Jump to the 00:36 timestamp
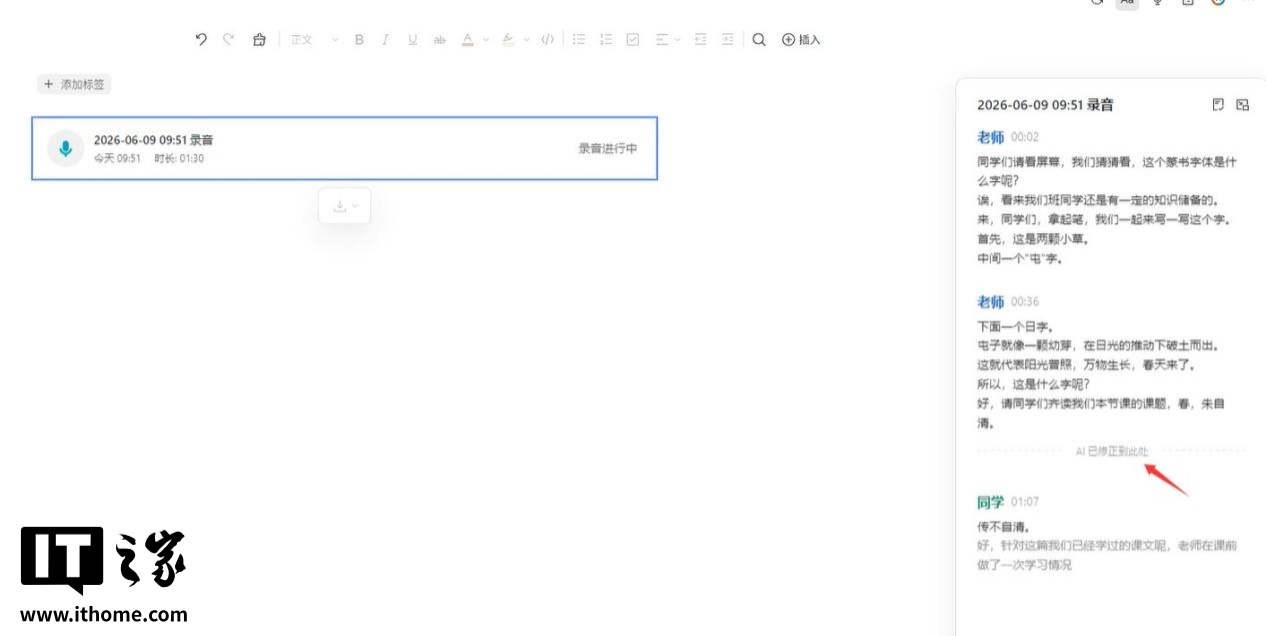 1025,301
